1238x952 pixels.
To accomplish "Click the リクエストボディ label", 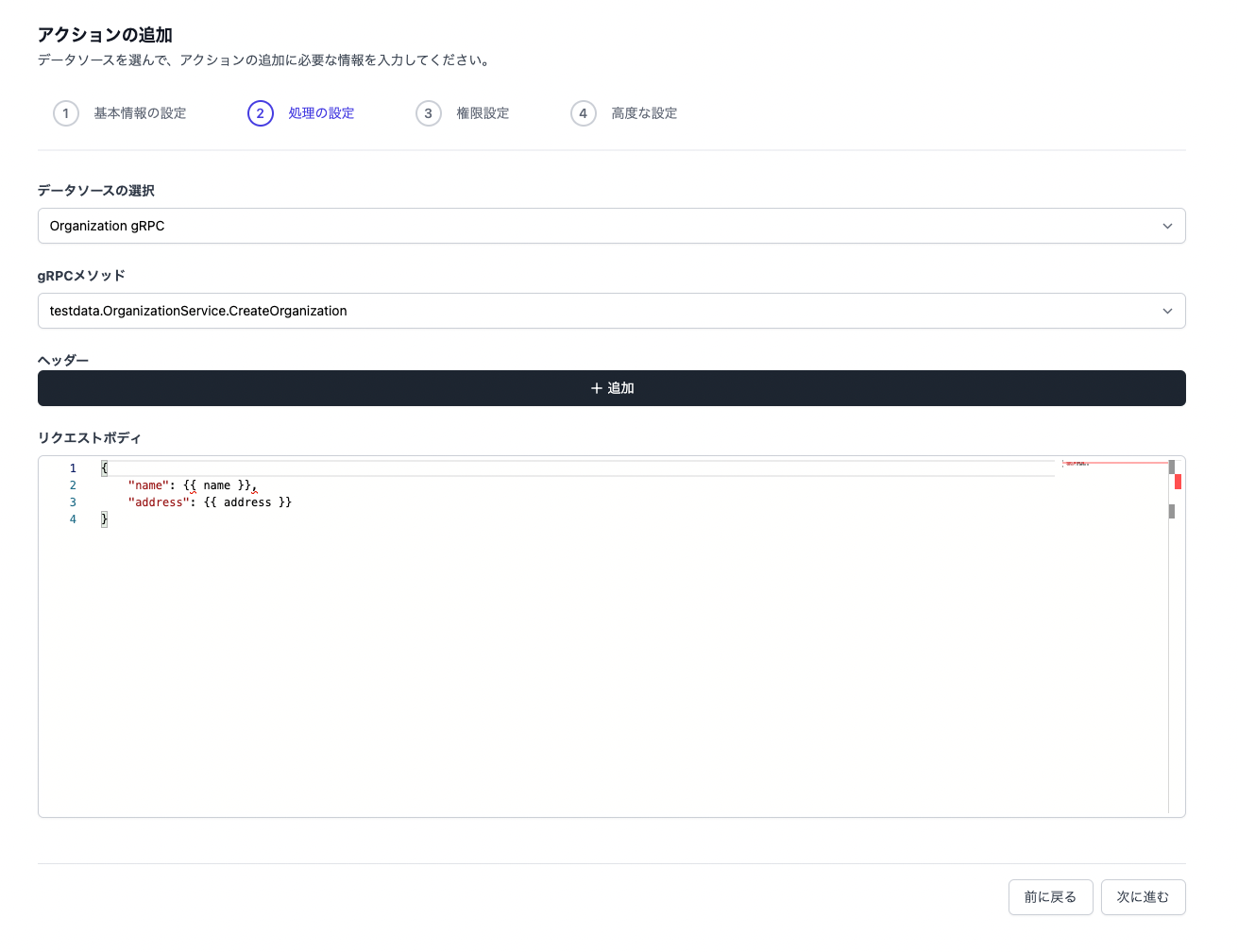I will 89,438.
